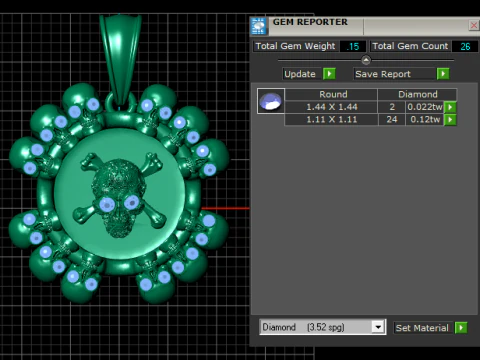Select the pendant bail at top
Image resolution: width=480 pixels, height=360 pixels.
[x=120, y=60]
